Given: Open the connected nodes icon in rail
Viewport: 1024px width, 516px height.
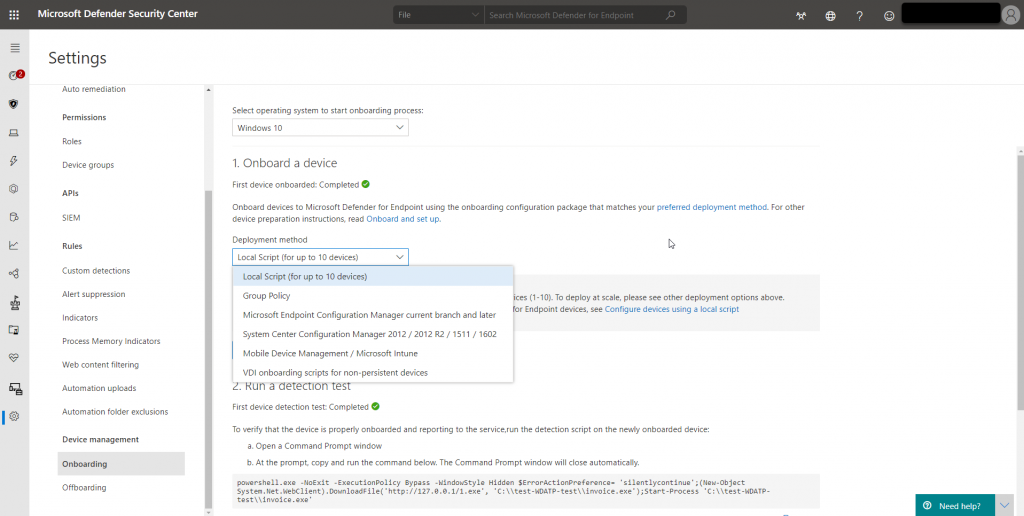Looking at the screenshot, I should click(14, 274).
